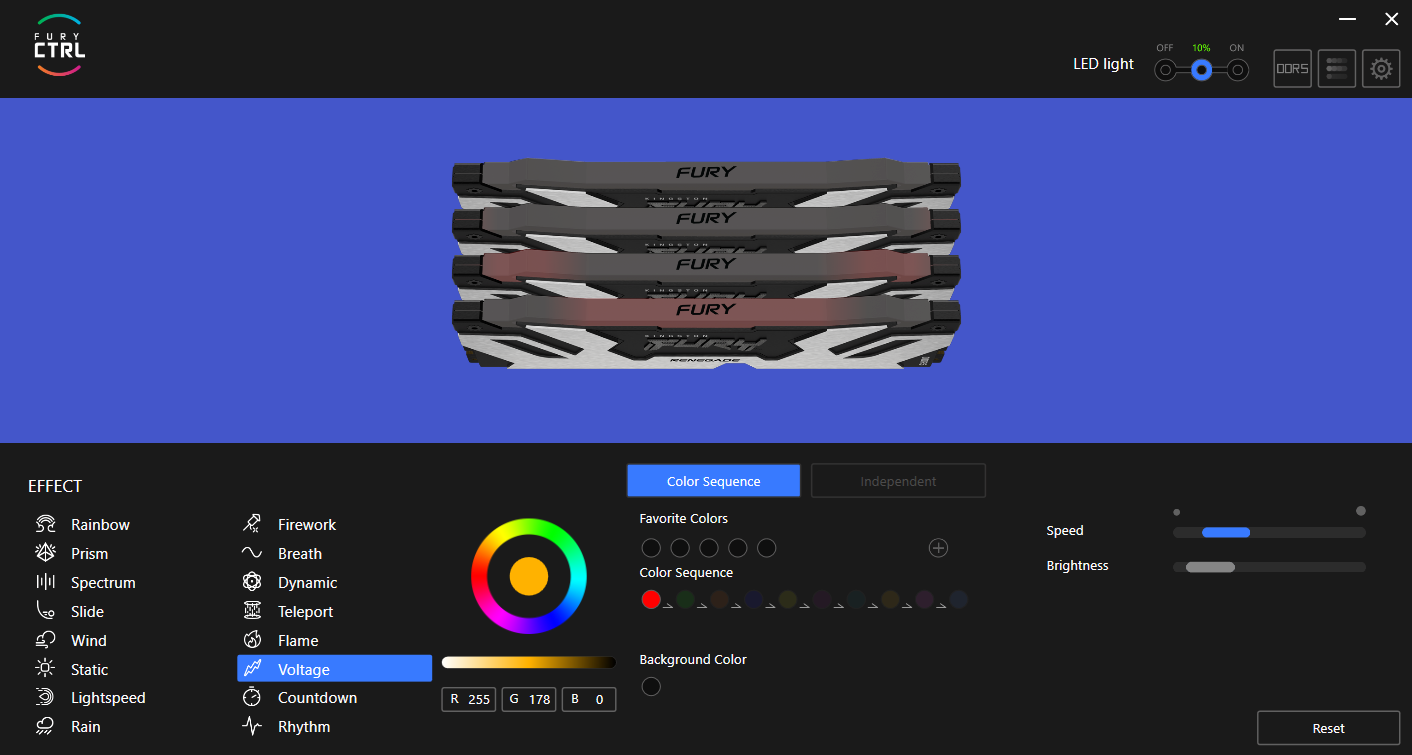1412x755 pixels.
Task: Click the Reset button
Action: pos(1328,728)
